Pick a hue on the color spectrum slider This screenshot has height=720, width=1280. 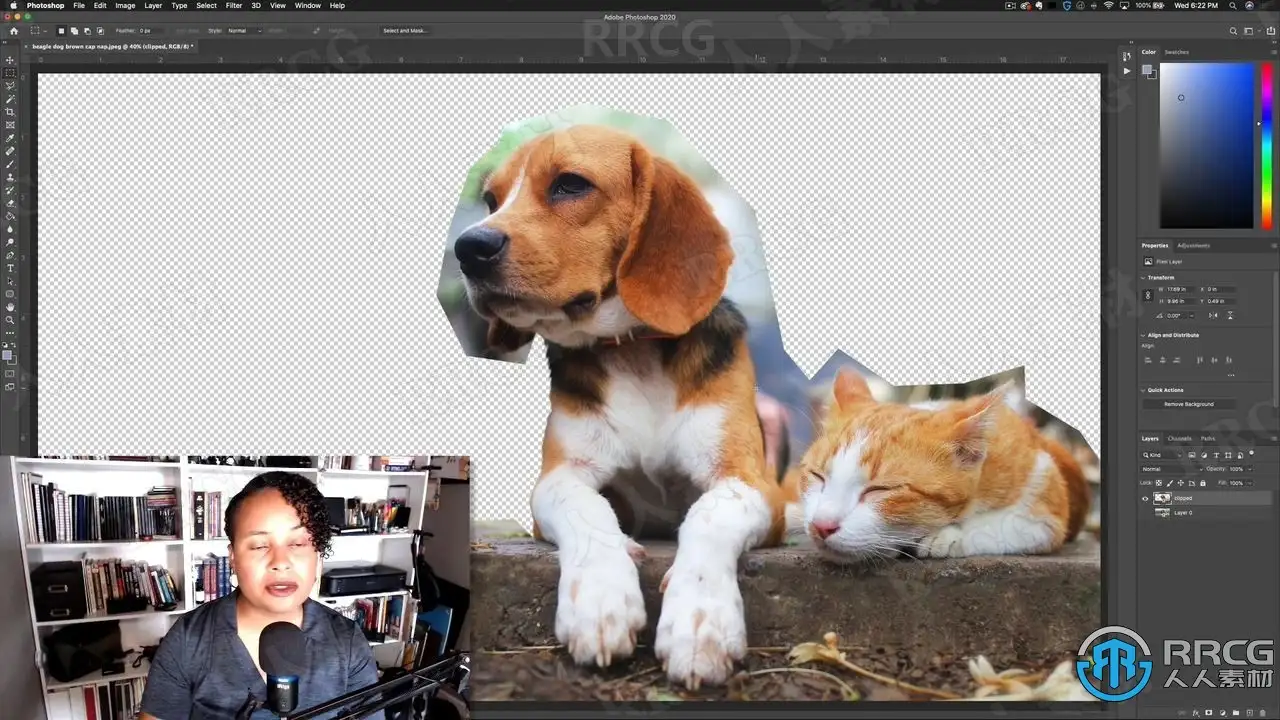[1266, 146]
